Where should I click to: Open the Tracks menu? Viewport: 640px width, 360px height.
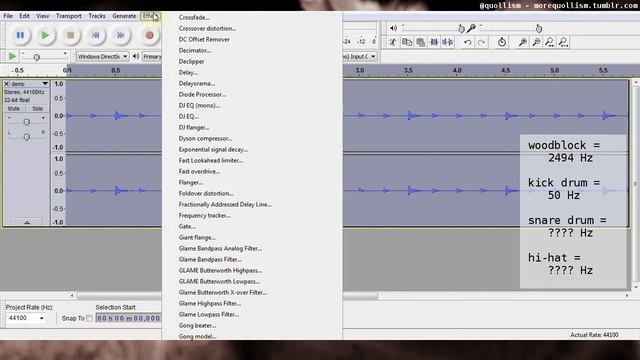[x=97, y=16]
